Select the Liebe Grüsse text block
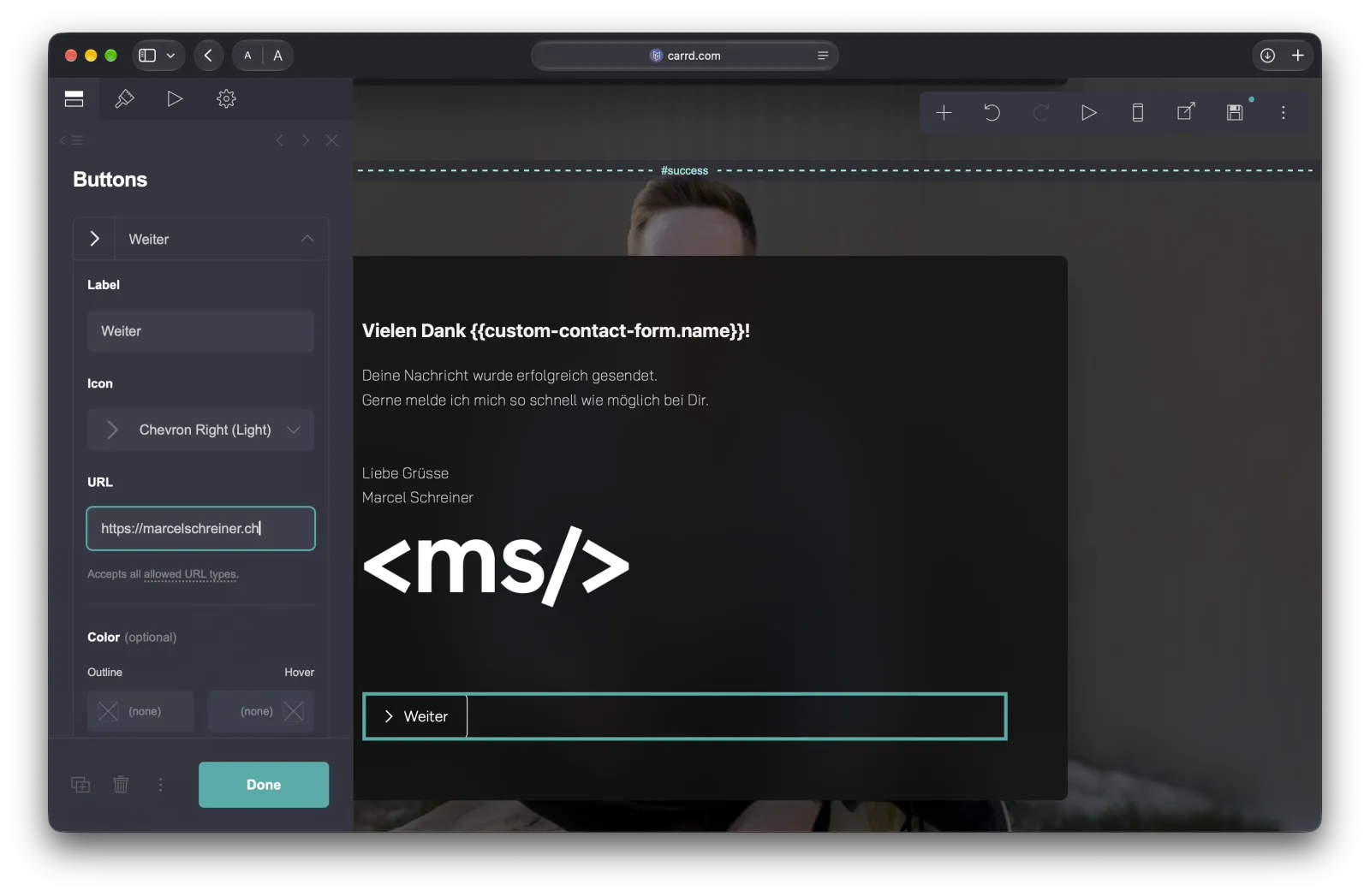Viewport: 1370px width, 896px height. (418, 485)
